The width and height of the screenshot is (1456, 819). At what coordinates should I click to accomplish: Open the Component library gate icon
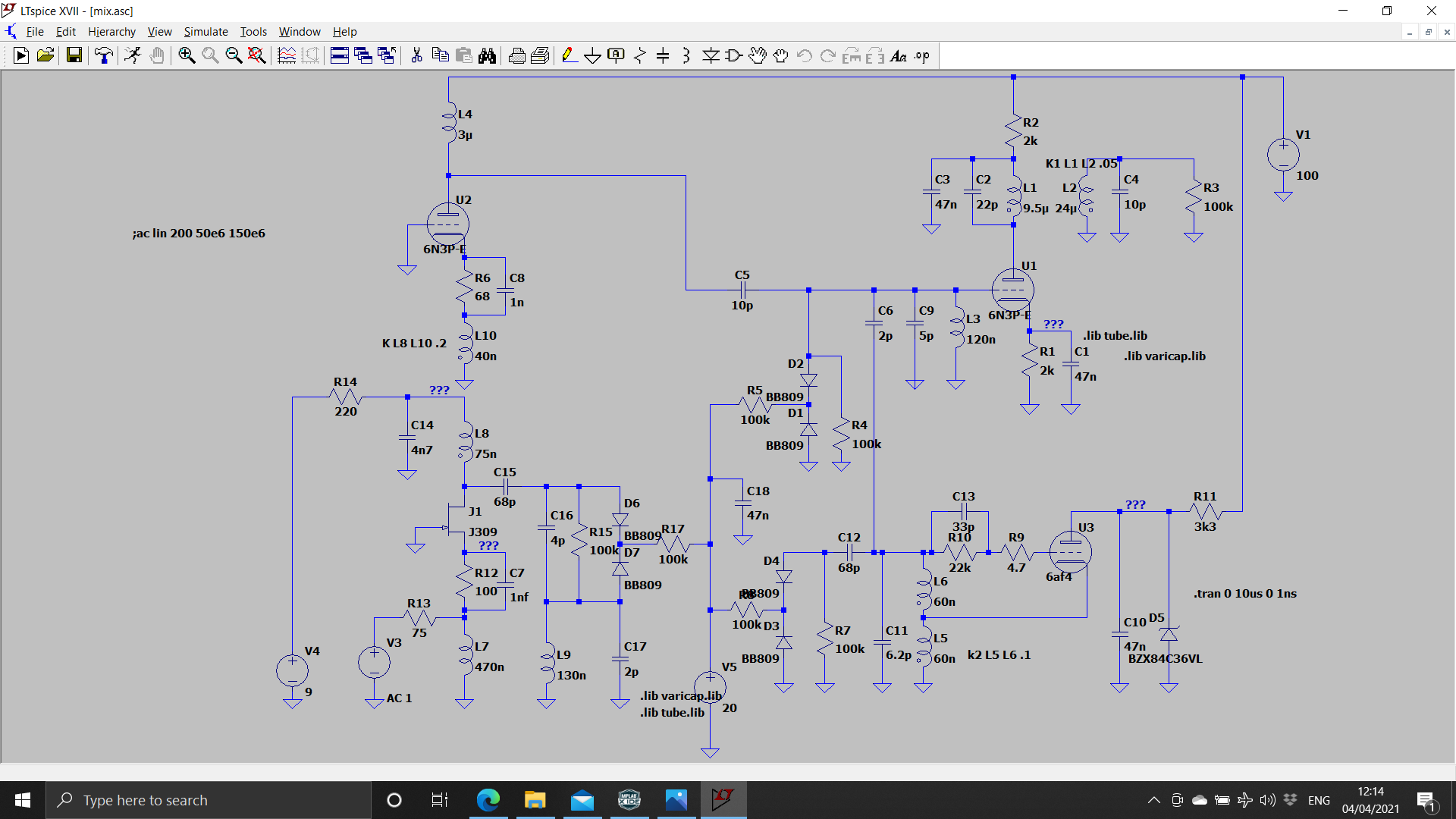click(x=734, y=55)
